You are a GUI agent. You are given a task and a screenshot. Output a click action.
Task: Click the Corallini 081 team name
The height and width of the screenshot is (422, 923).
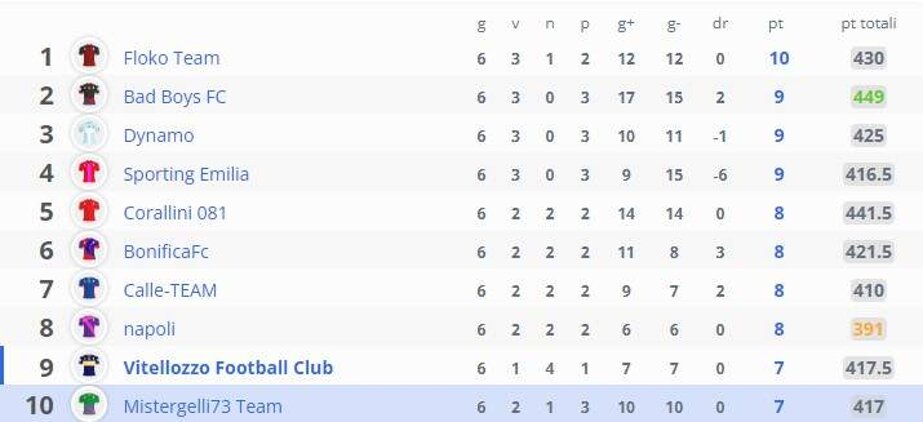tap(175, 213)
